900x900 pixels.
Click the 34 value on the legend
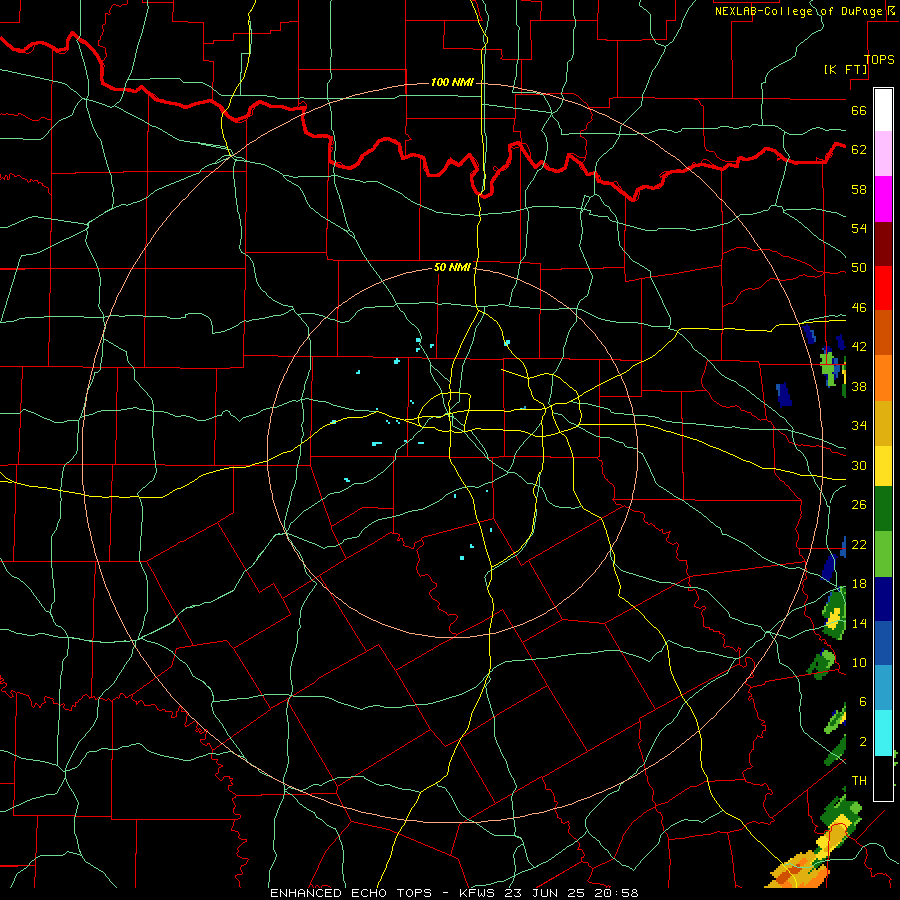pyautogui.click(x=859, y=425)
